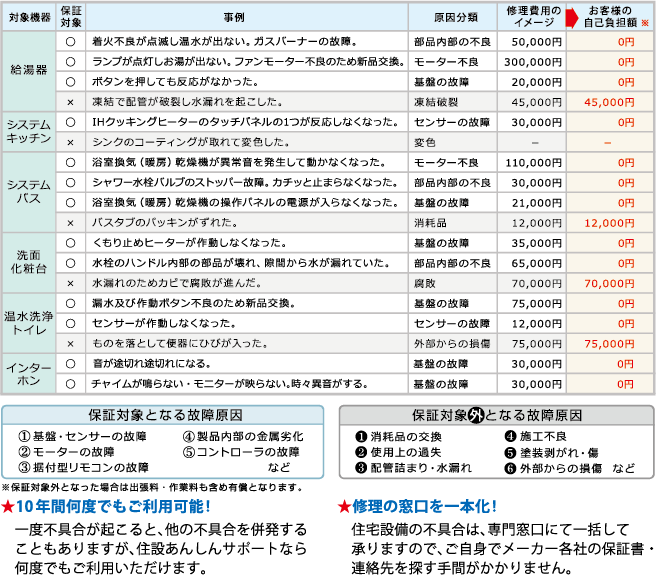Click the システムキッチン category cell

pyautogui.click(x=29, y=132)
